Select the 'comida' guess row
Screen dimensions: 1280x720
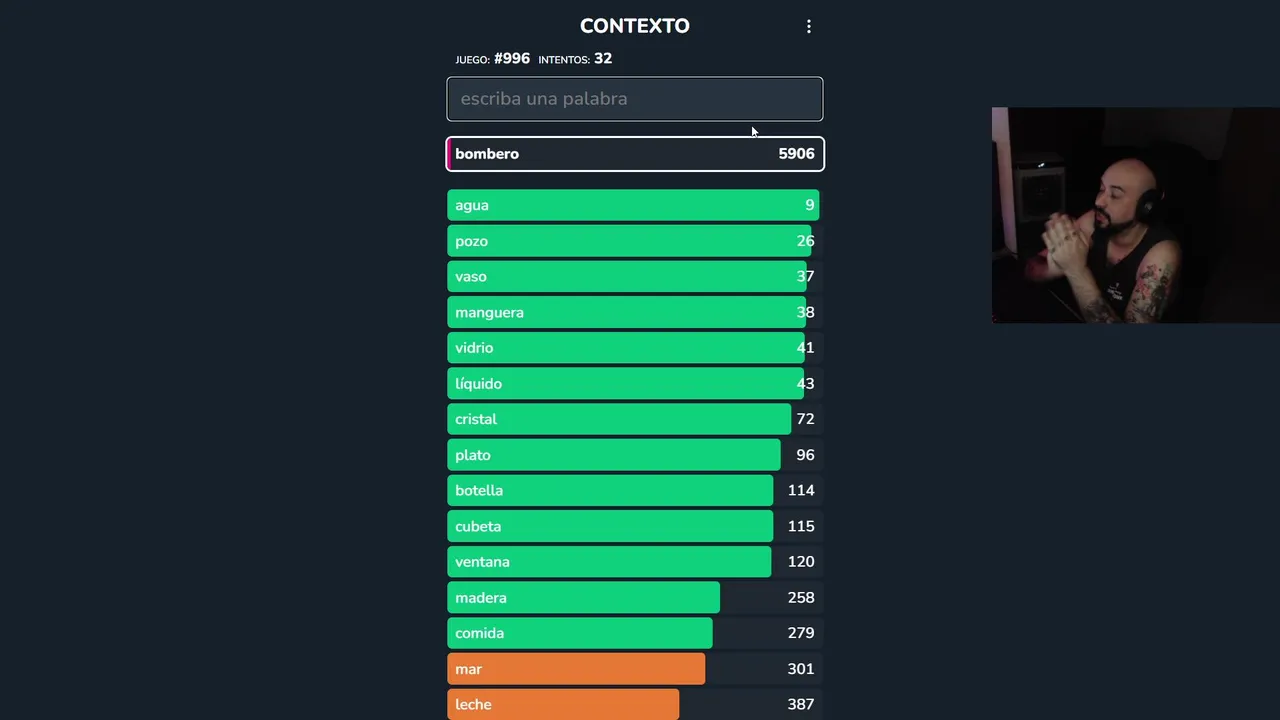[x=634, y=633]
